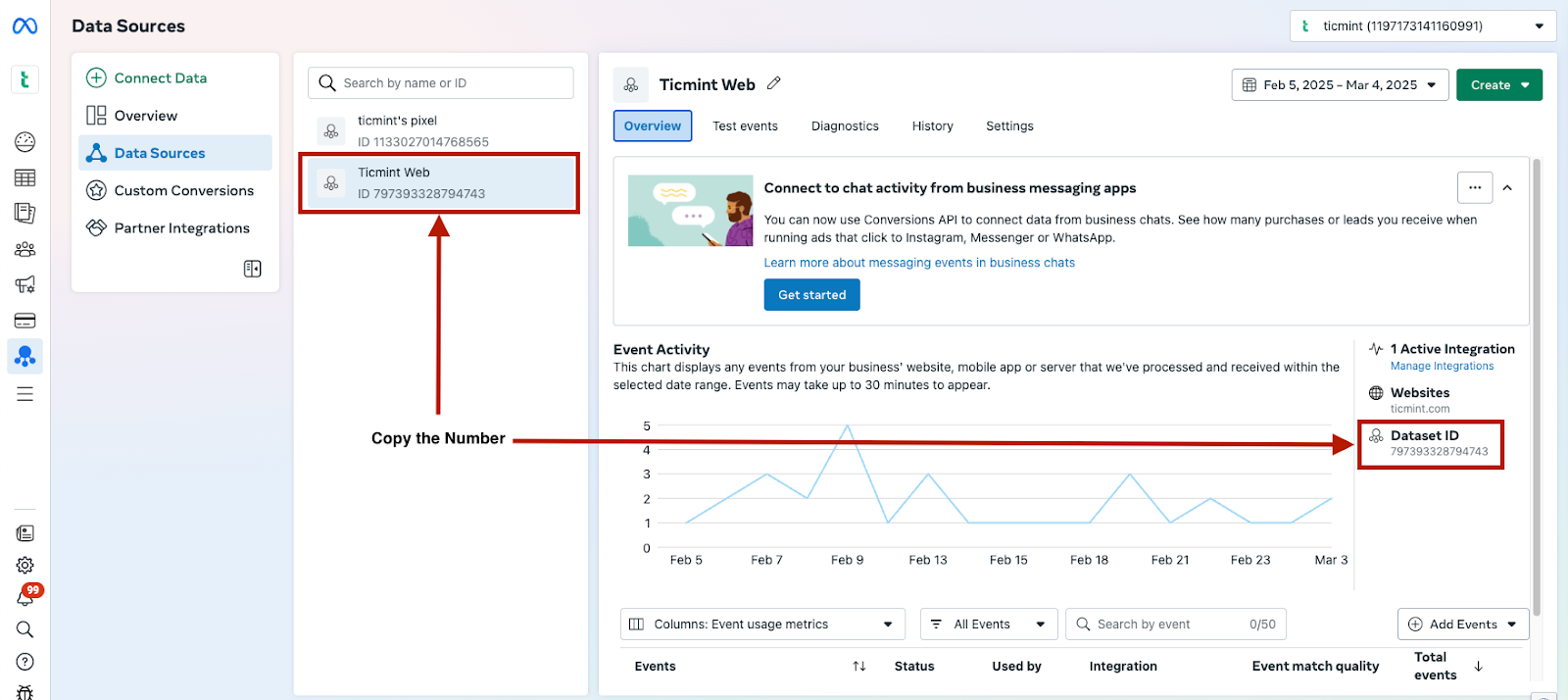Viewport: 1568px width, 700px height.
Task: Click the Meta logo icon
Action: point(24,26)
